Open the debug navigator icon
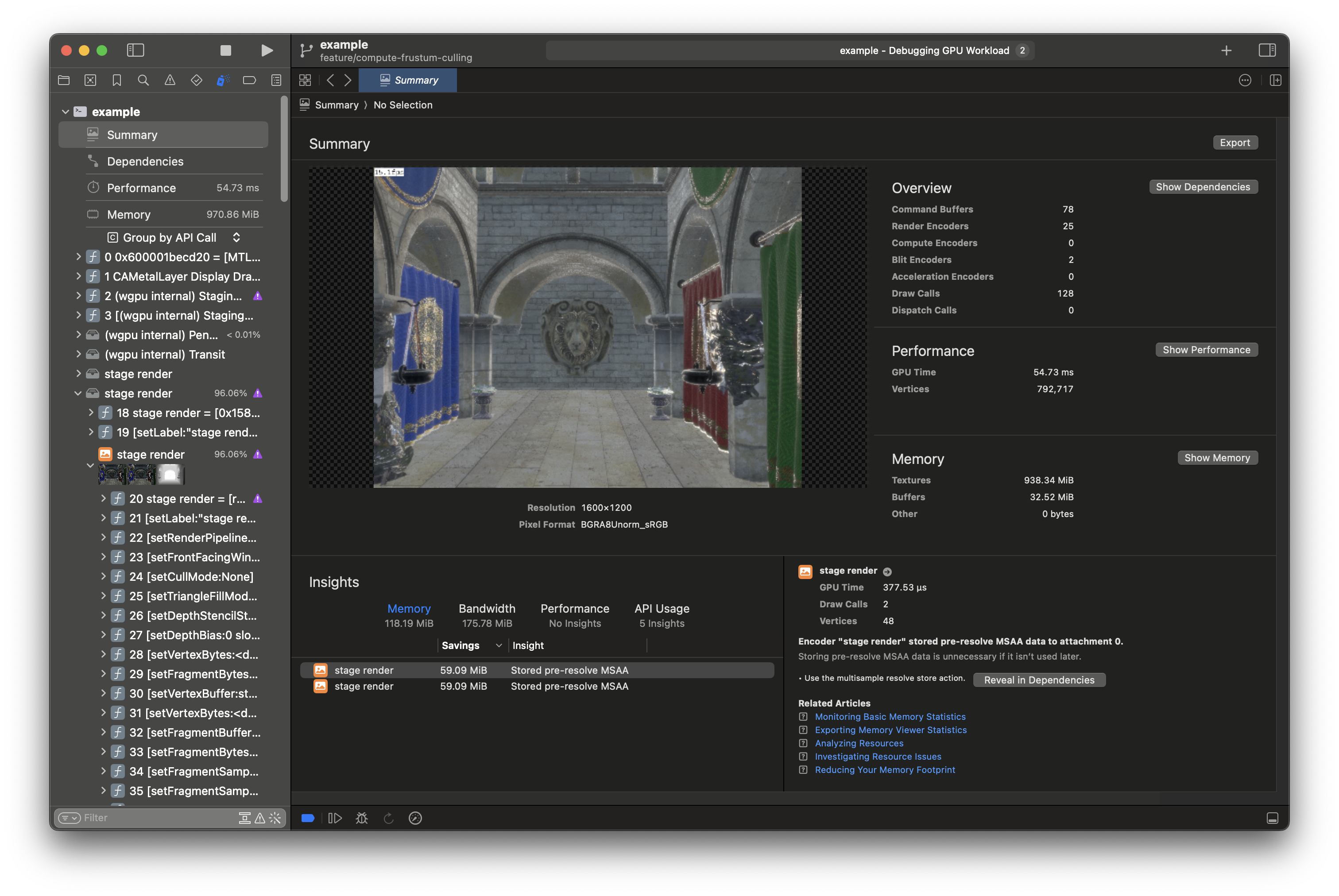1339x896 pixels. (223, 80)
